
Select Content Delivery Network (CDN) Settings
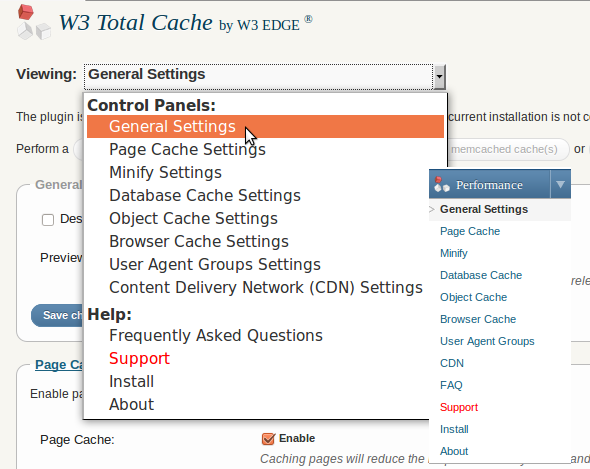(x=266, y=287)
